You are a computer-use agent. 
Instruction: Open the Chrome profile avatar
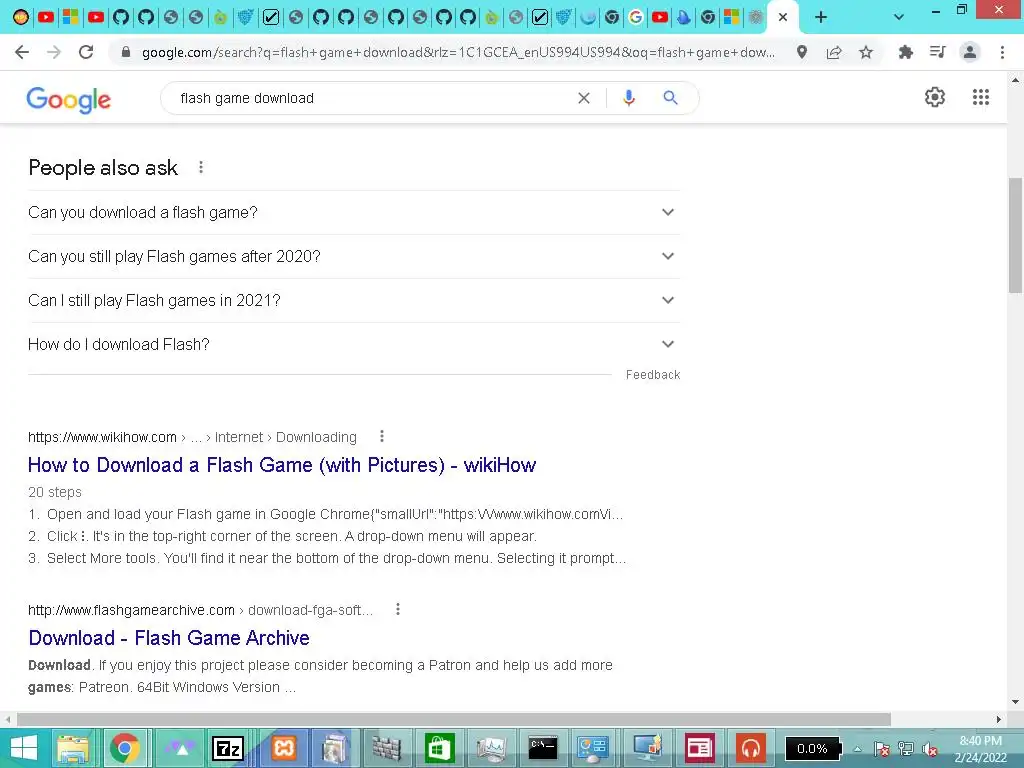pyautogui.click(x=970, y=52)
